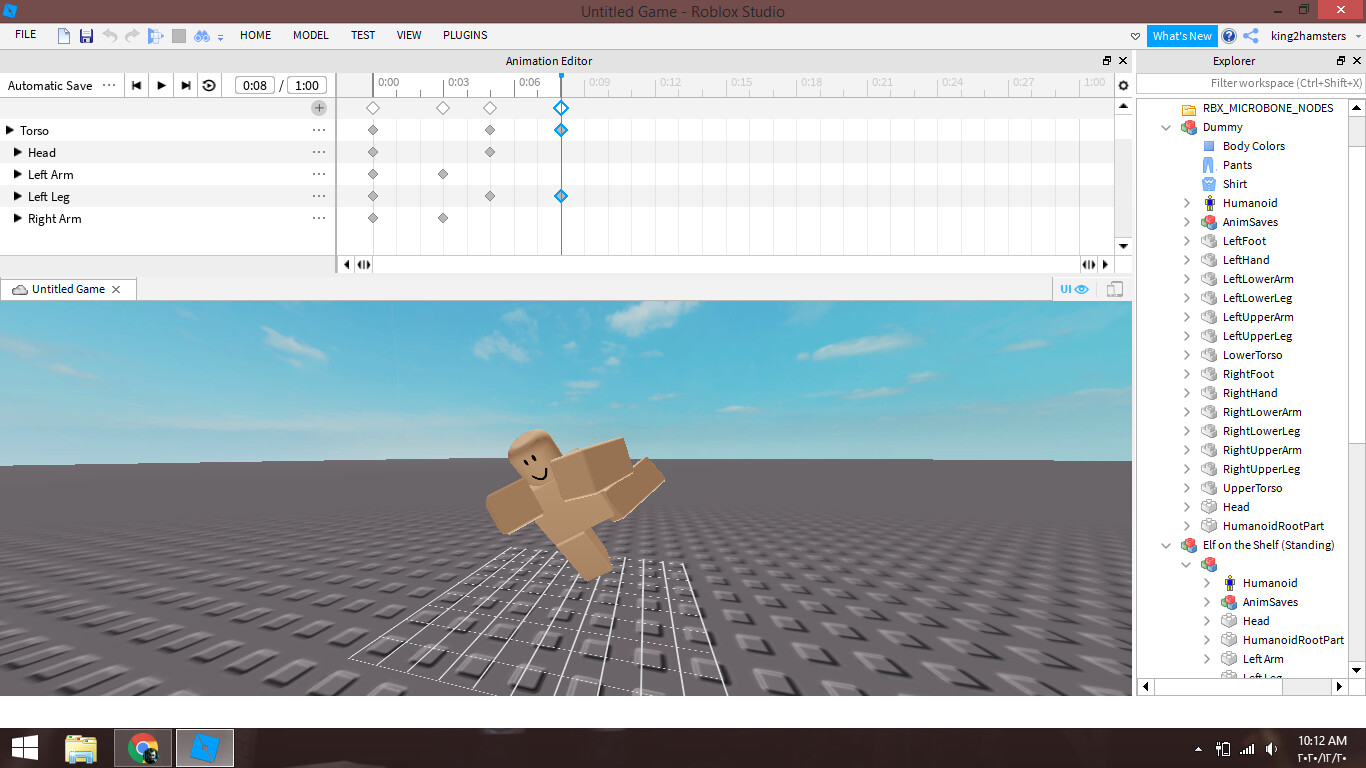
Task: Expand the Torso track
Action: (9, 130)
